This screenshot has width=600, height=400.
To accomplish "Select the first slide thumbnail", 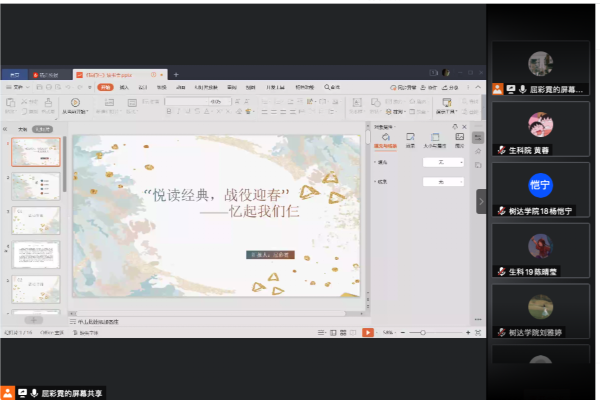I will tap(35, 152).
